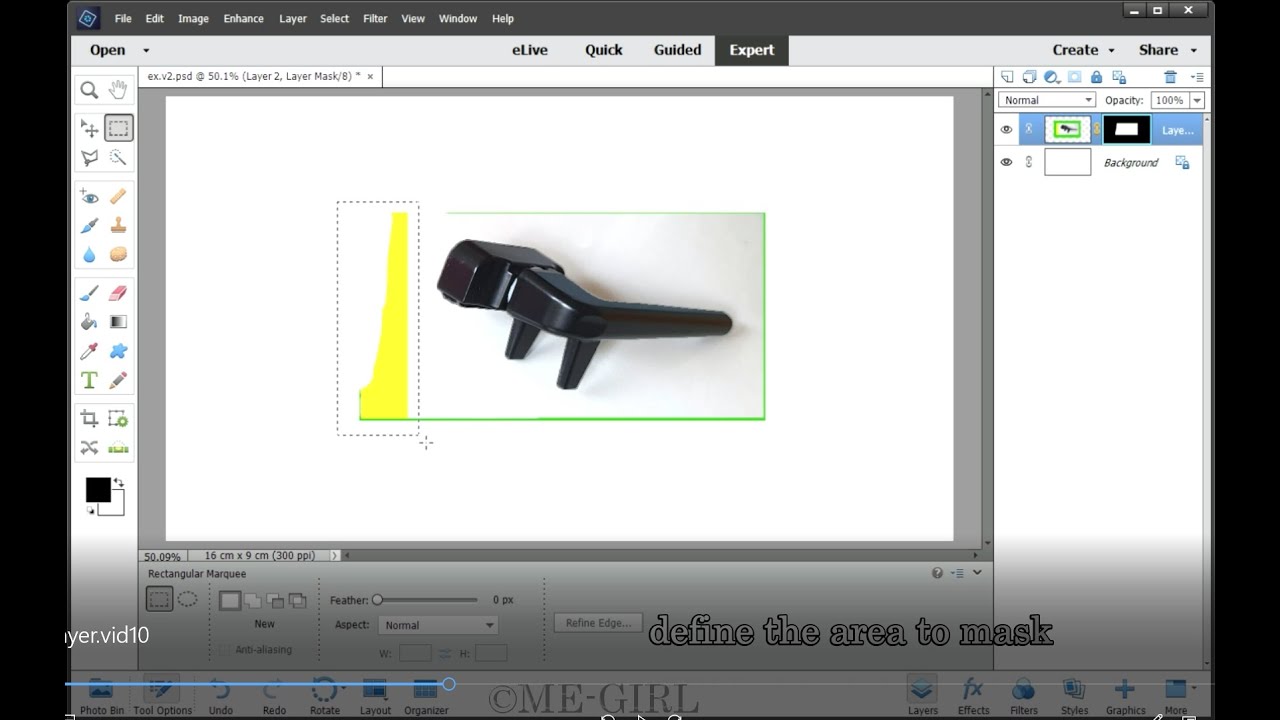Switch to Guided mode tab
Screen dimensions: 1280x720
pyautogui.click(x=677, y=50)
